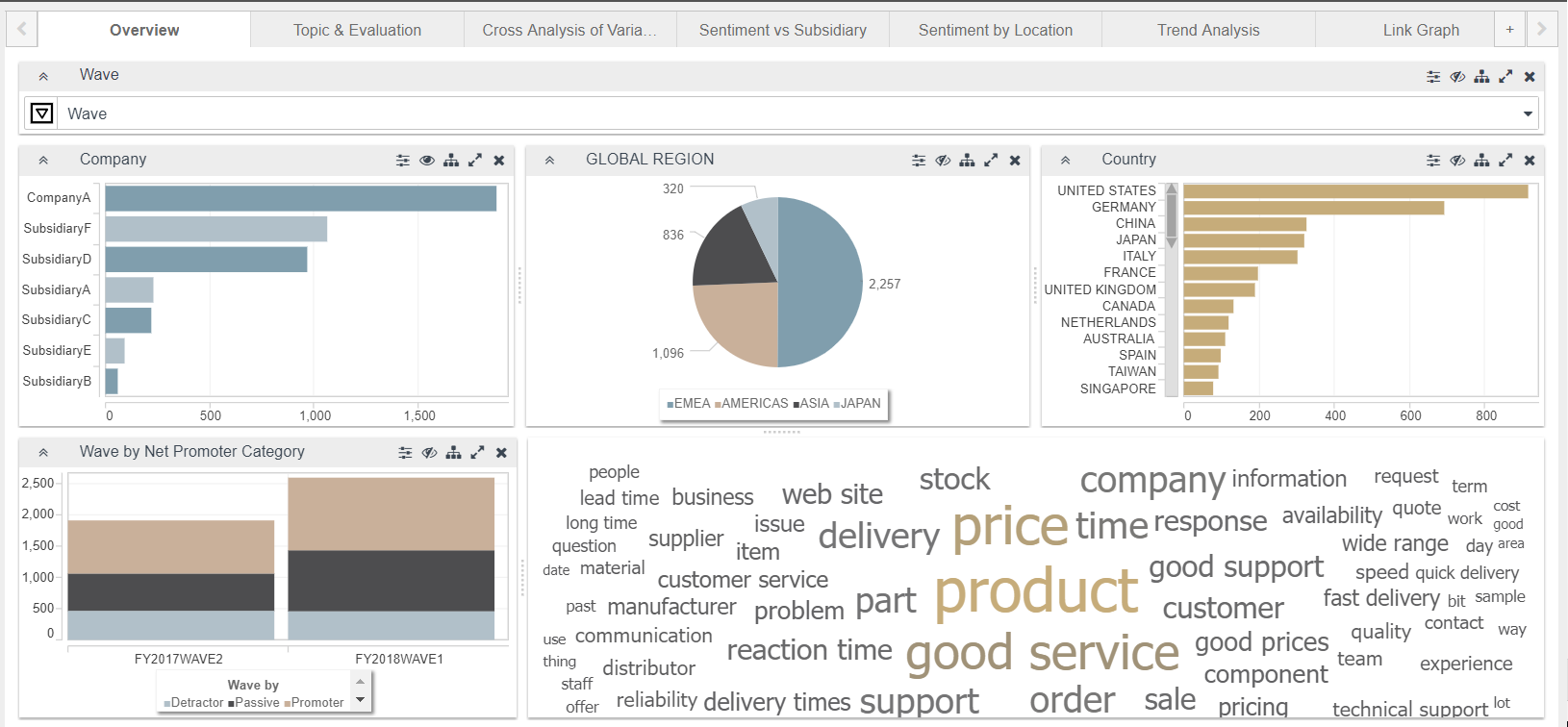
Task: Select the EMEA pie slice
Action: tap(822, 282)
